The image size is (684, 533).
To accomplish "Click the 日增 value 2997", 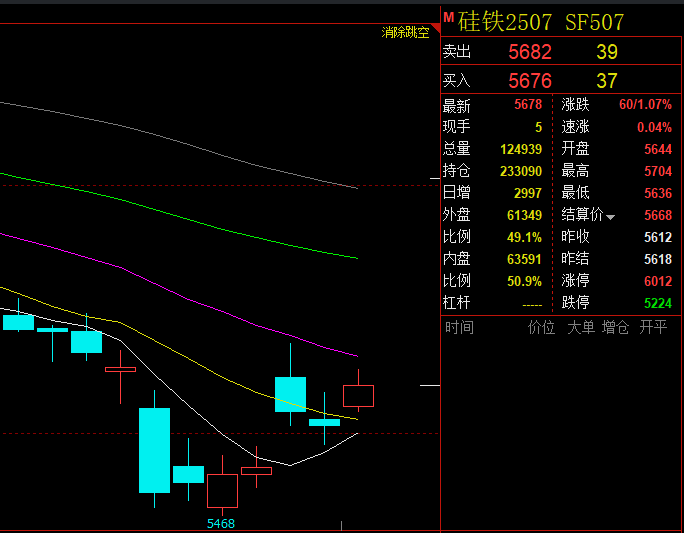I will click(528, 193).
